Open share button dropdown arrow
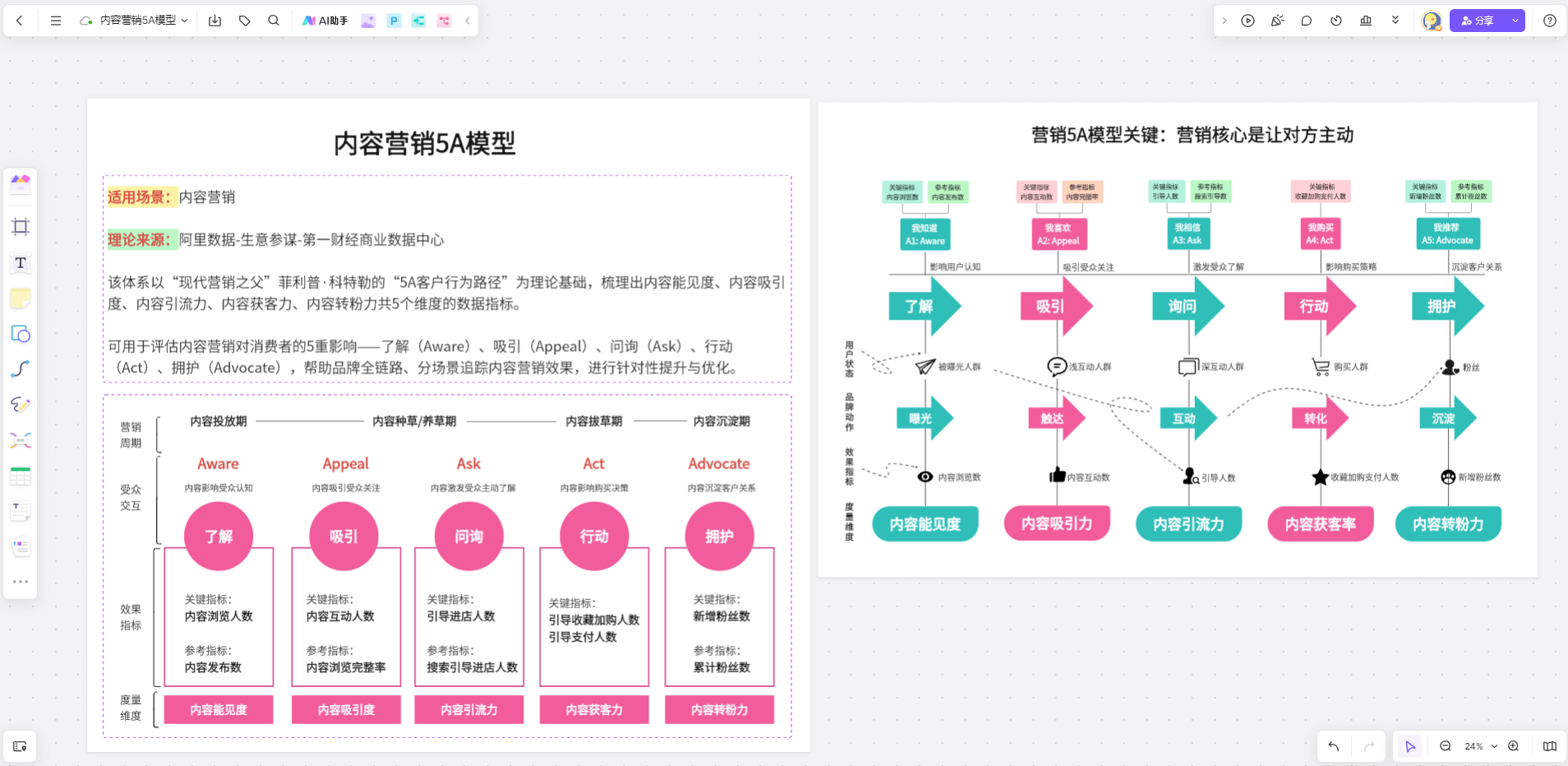The height and width of the screenshot is (766, 1568). tap(1515, 21)
